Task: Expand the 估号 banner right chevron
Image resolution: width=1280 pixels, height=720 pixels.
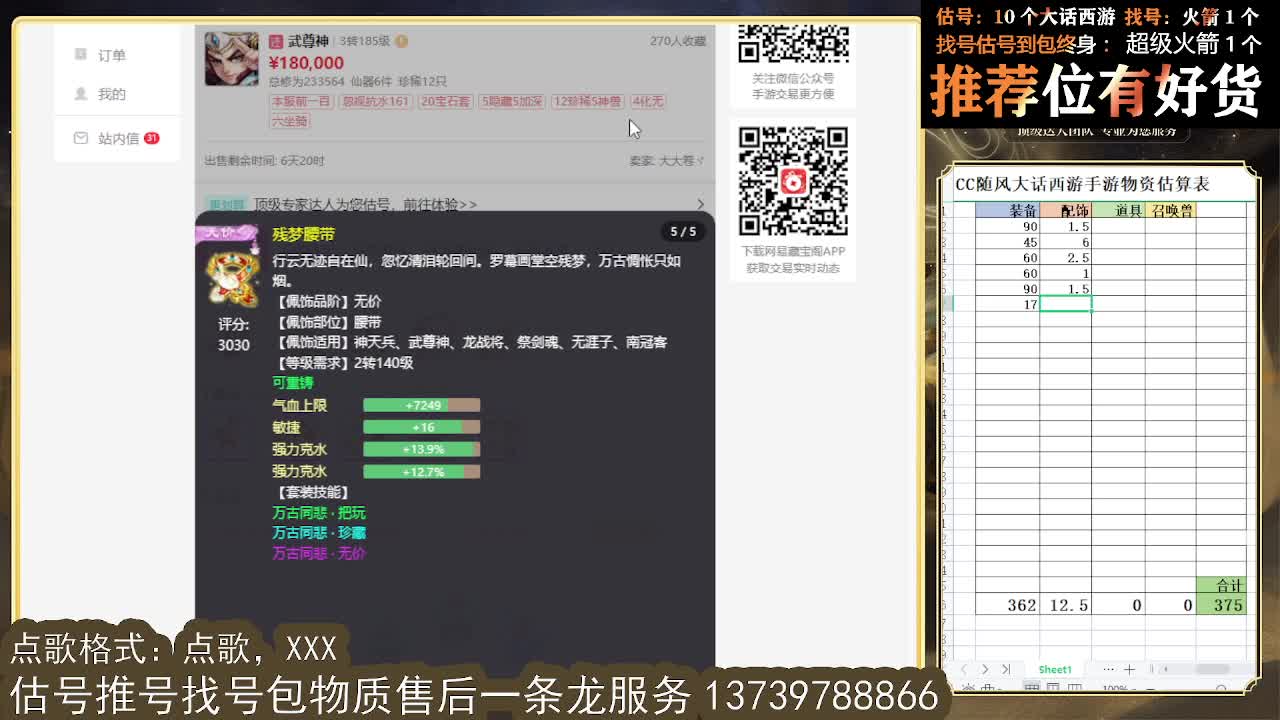Action: pos(700,204)
